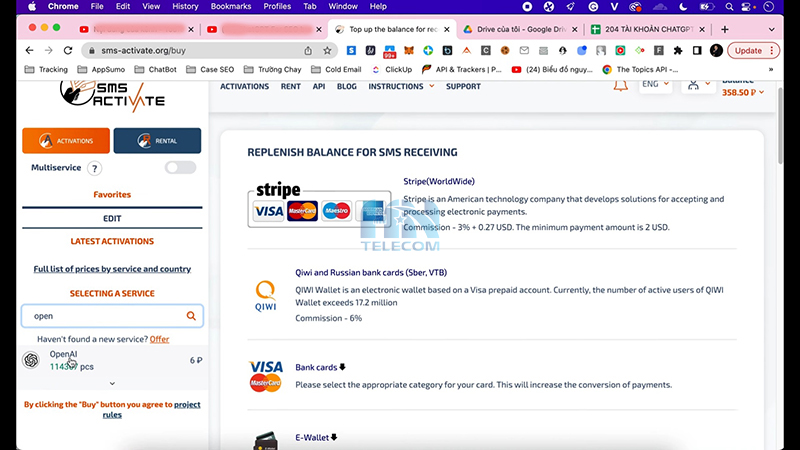Expand the Instructions menu

point(401,86)
